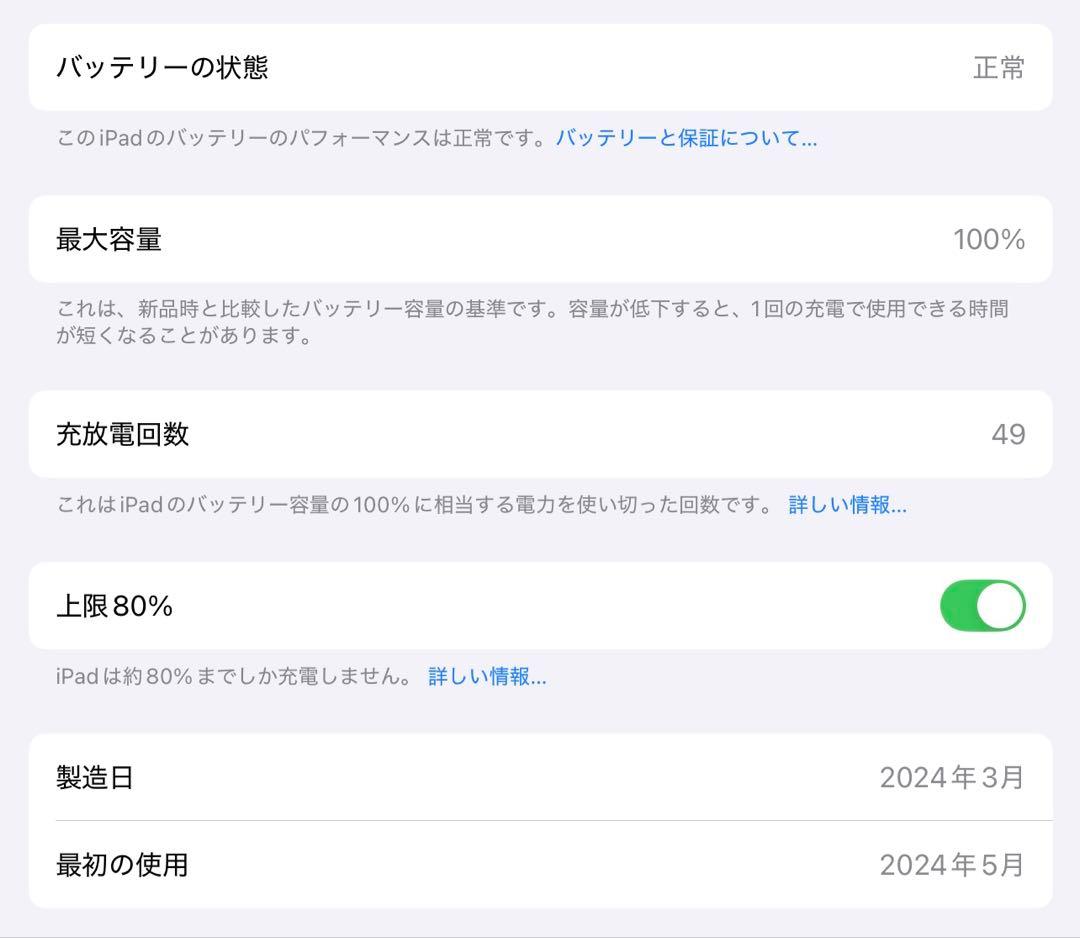The width and height of the screenshot is (1080, 938).
Task: Select the 充放電回数 row
Action: tap(540, 434)
